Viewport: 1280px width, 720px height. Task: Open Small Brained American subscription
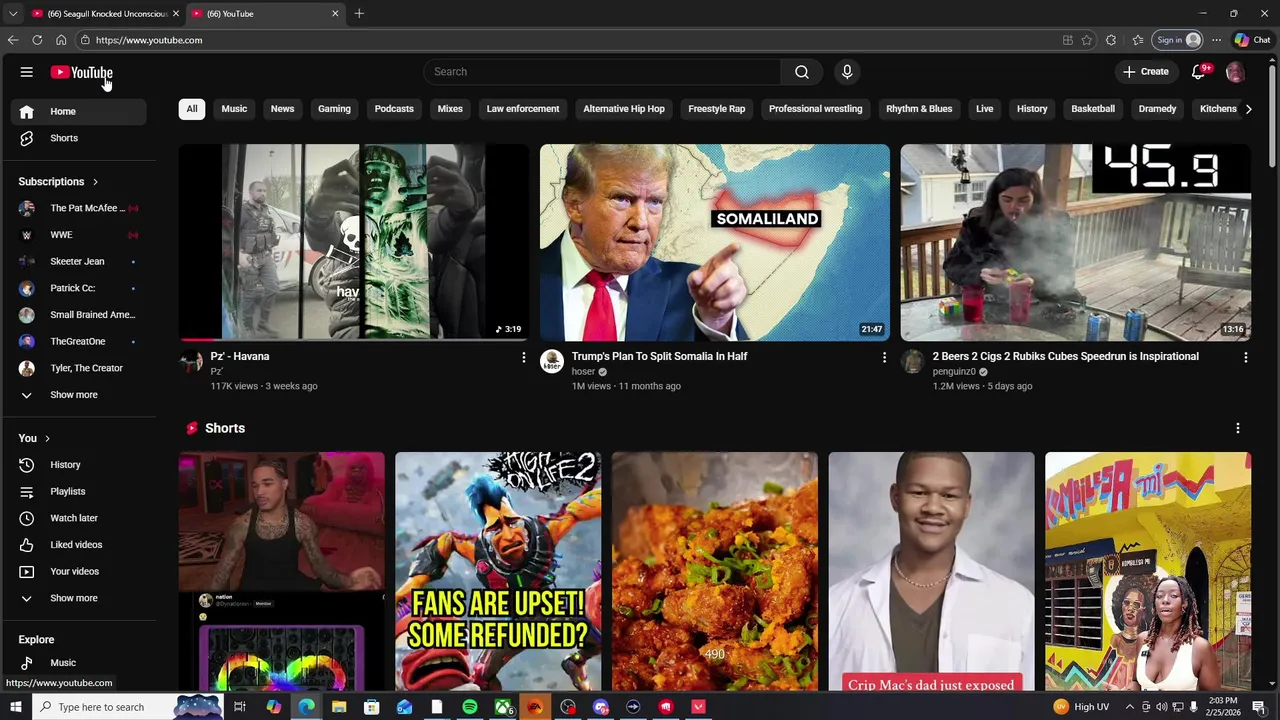point(80,315)
